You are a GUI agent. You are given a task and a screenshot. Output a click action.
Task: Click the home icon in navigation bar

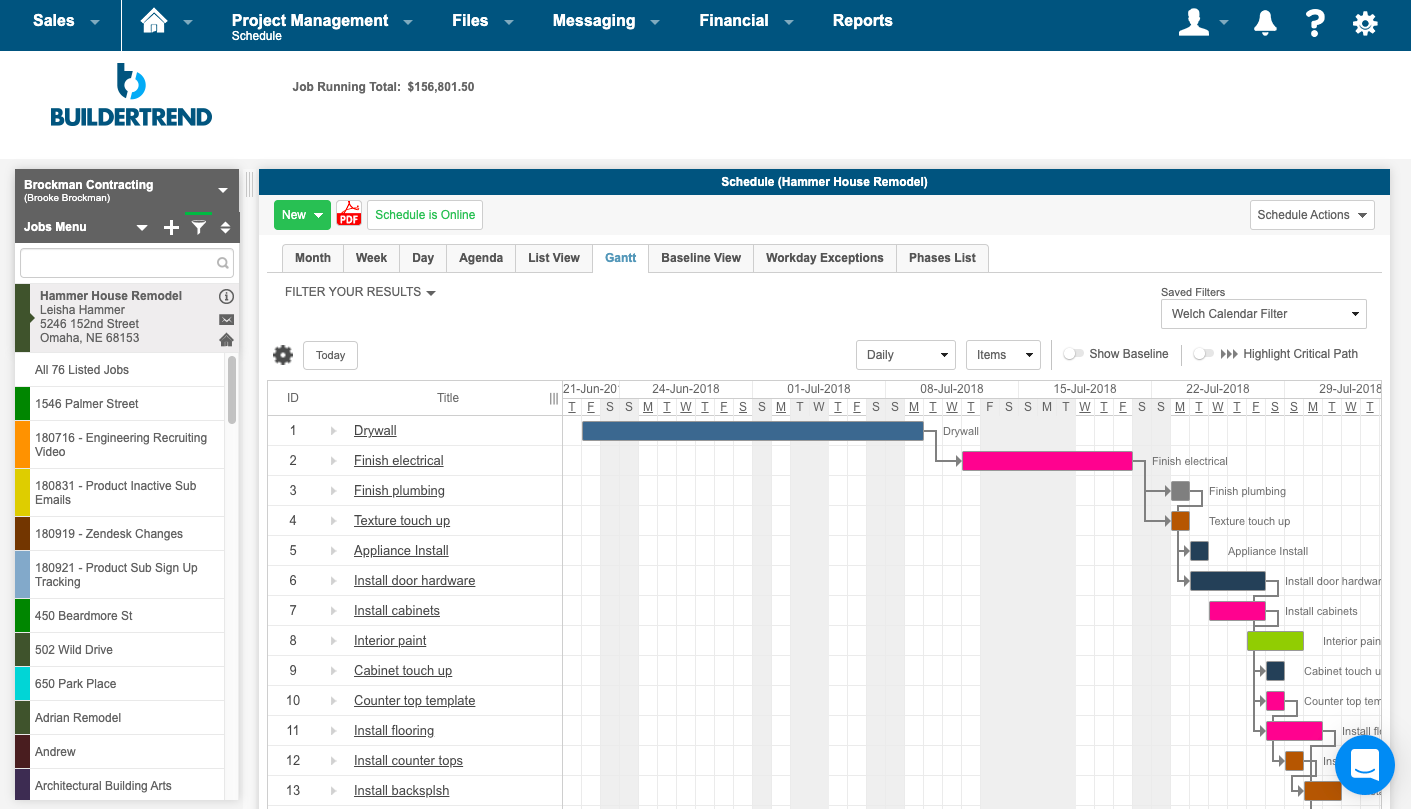pos(154,21)
